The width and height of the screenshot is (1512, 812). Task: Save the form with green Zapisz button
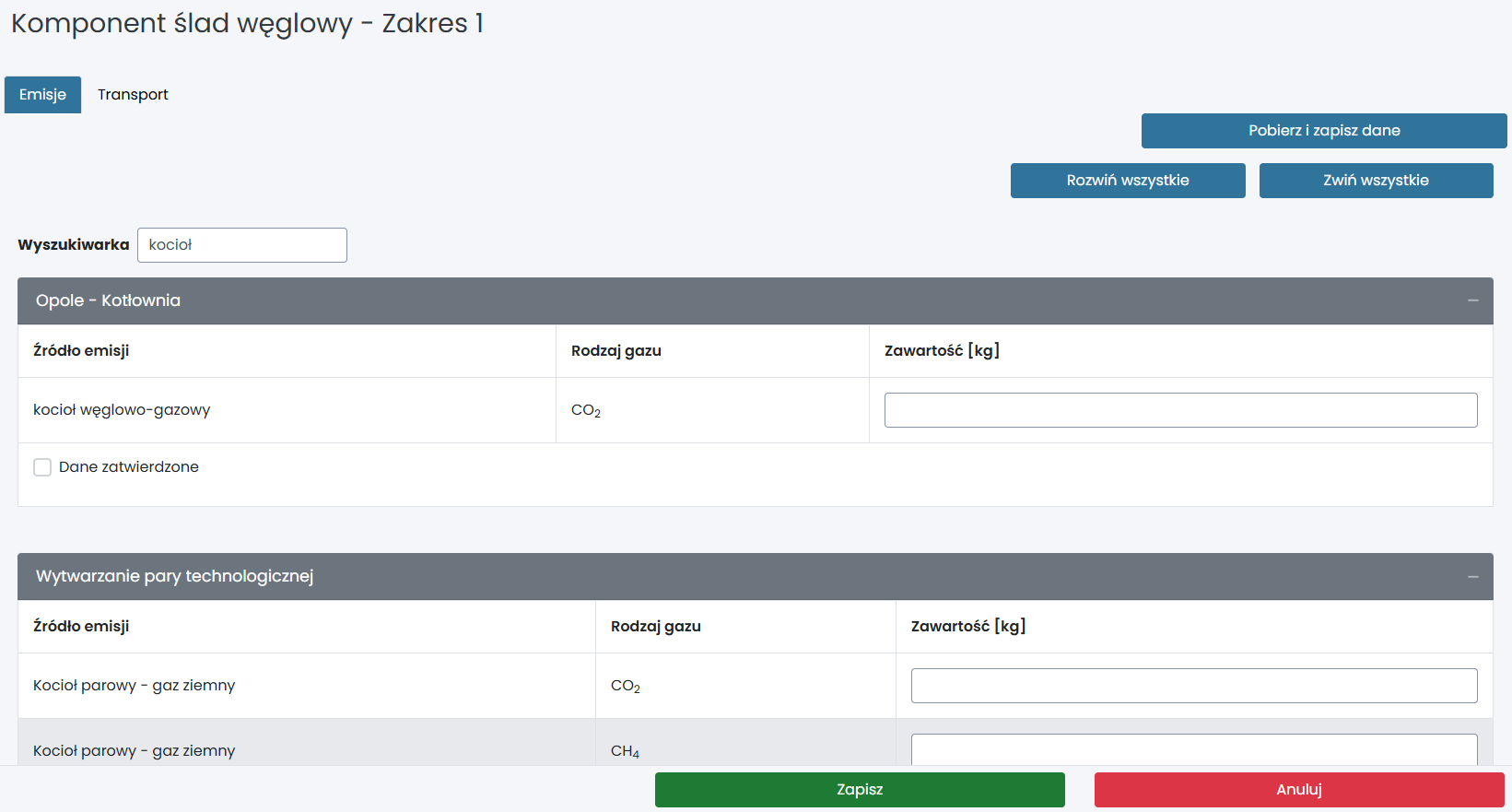pyautogui.click(x=859, y=790)
